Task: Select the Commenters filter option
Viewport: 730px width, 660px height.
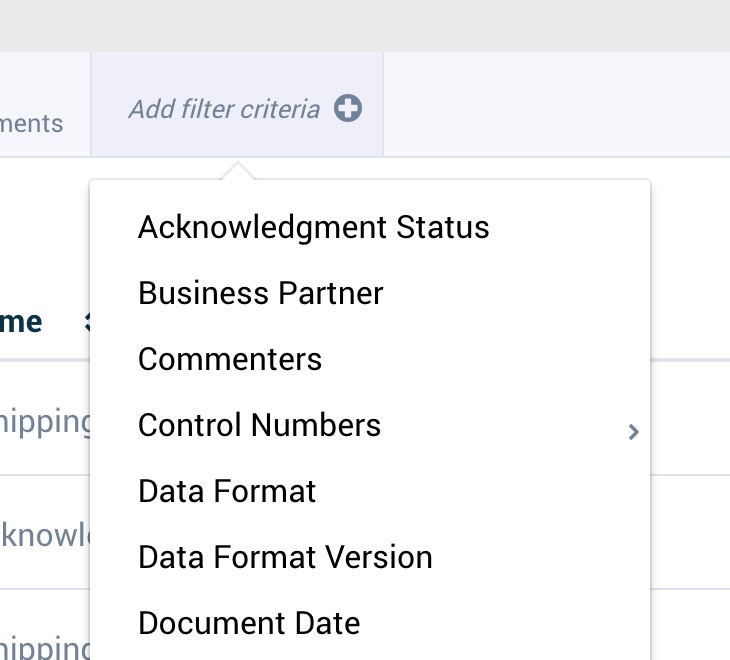Action: pyautogui.click(x=370, y=359)
